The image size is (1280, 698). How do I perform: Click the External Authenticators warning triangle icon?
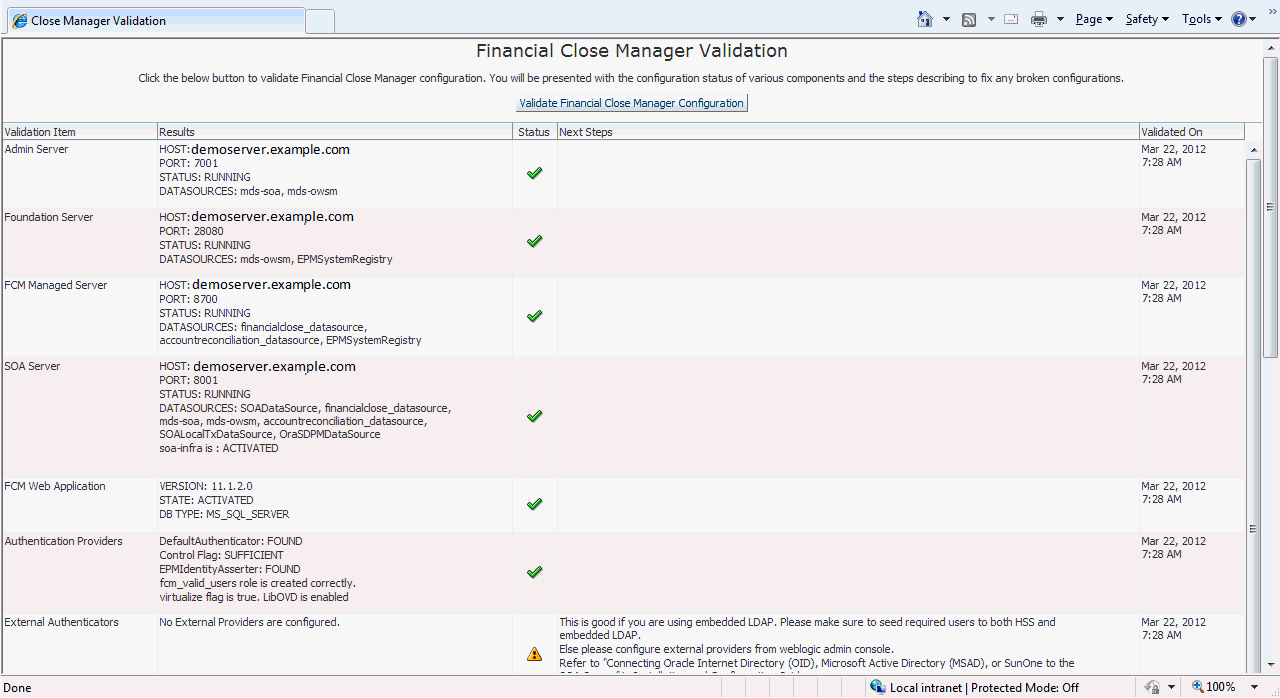(x=534, y=654)
